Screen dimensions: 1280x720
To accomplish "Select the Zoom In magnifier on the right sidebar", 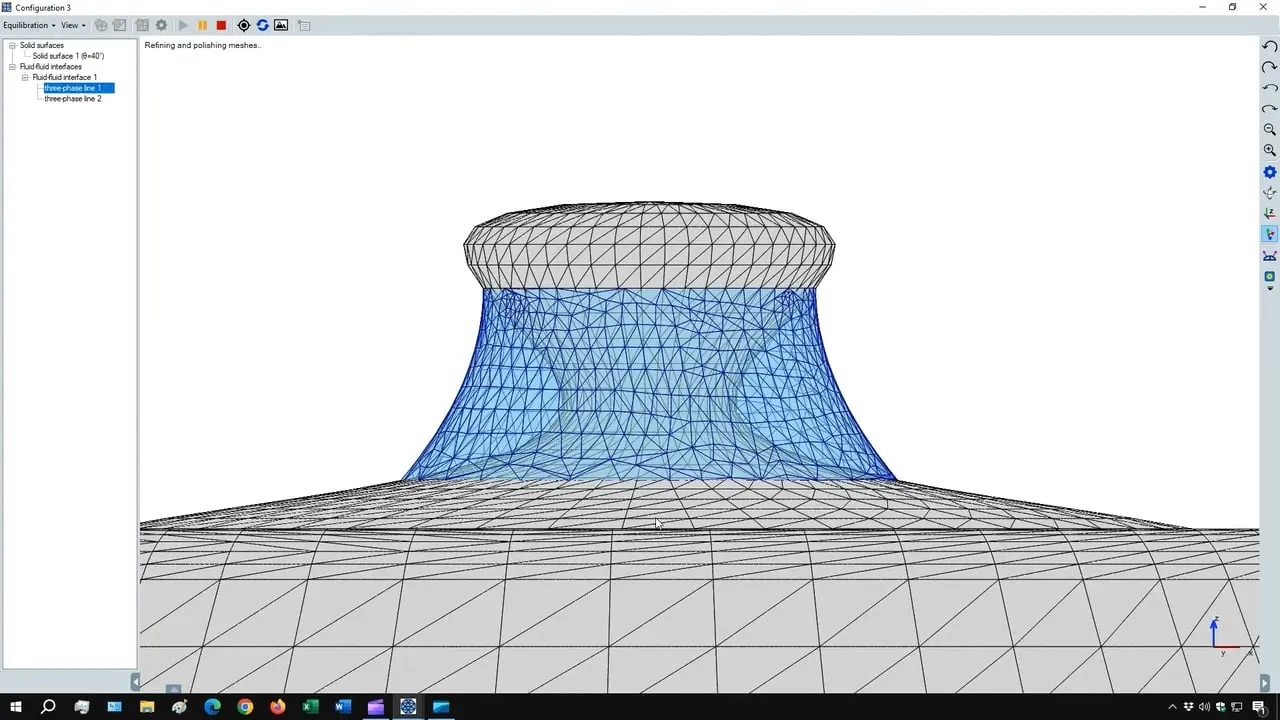I will click(x=1269, y=150).
